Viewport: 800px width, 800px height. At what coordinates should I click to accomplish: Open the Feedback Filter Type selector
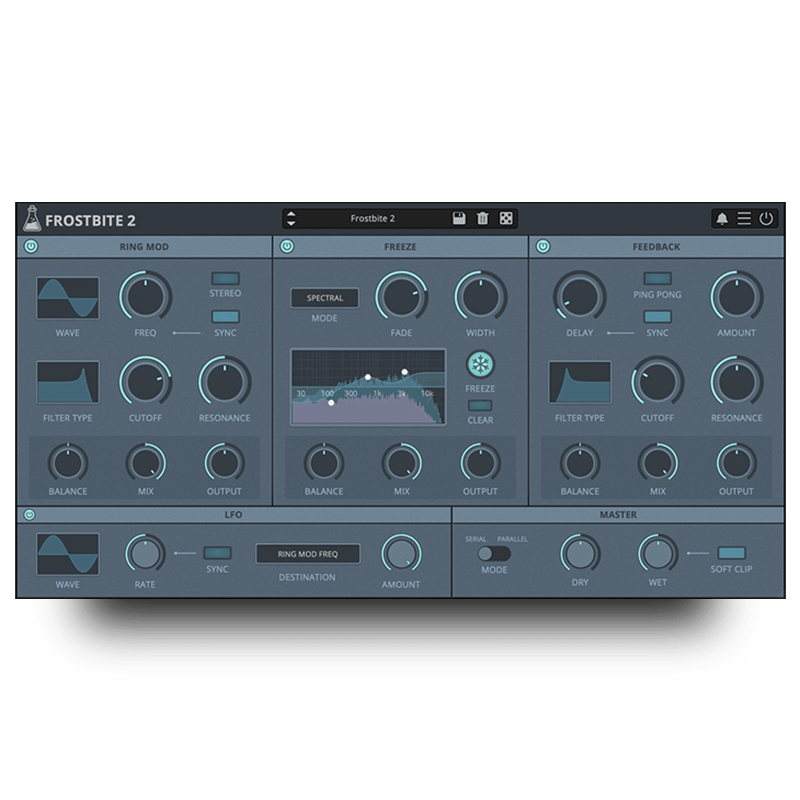tap(580, 382)
